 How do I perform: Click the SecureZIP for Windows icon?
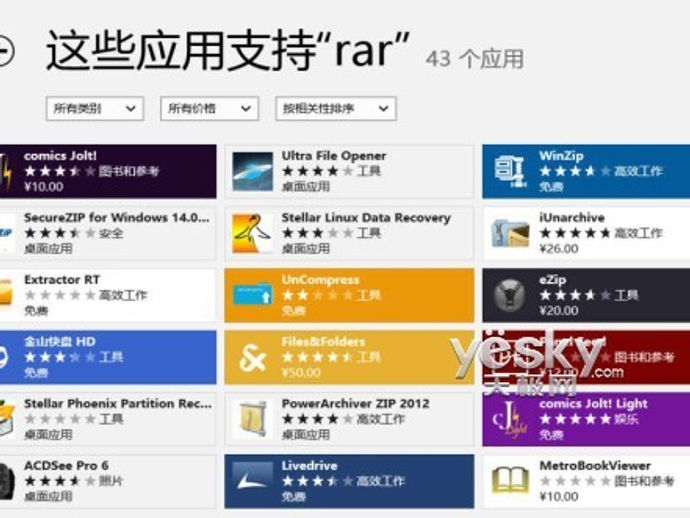7,233
